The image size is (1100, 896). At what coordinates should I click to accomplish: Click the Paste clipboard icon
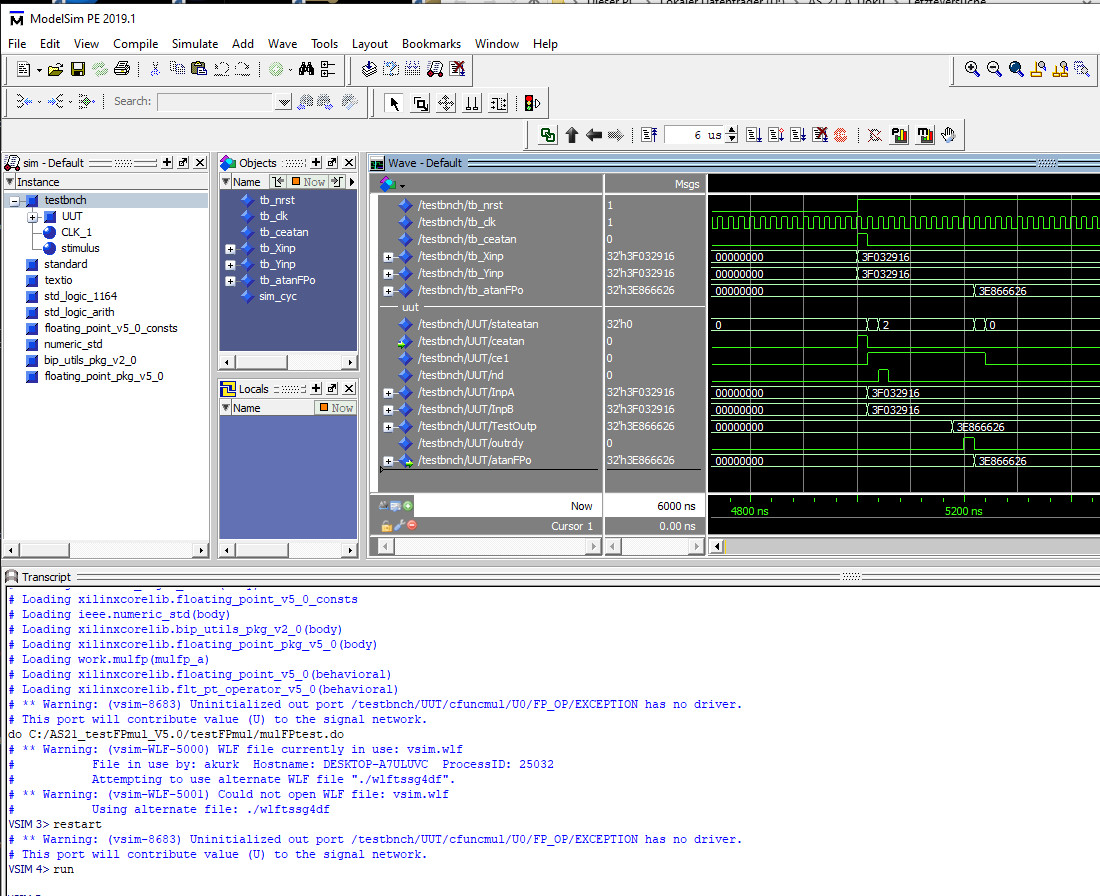(x=199, y=69)
